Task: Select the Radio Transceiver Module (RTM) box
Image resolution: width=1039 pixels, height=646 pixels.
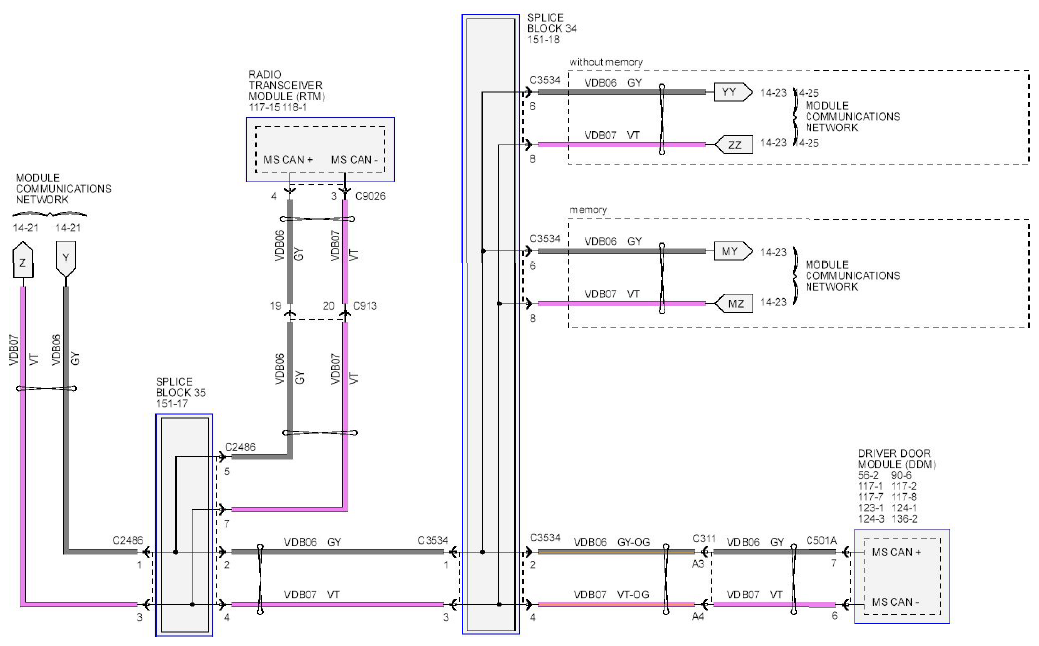Action: (320, 150)
